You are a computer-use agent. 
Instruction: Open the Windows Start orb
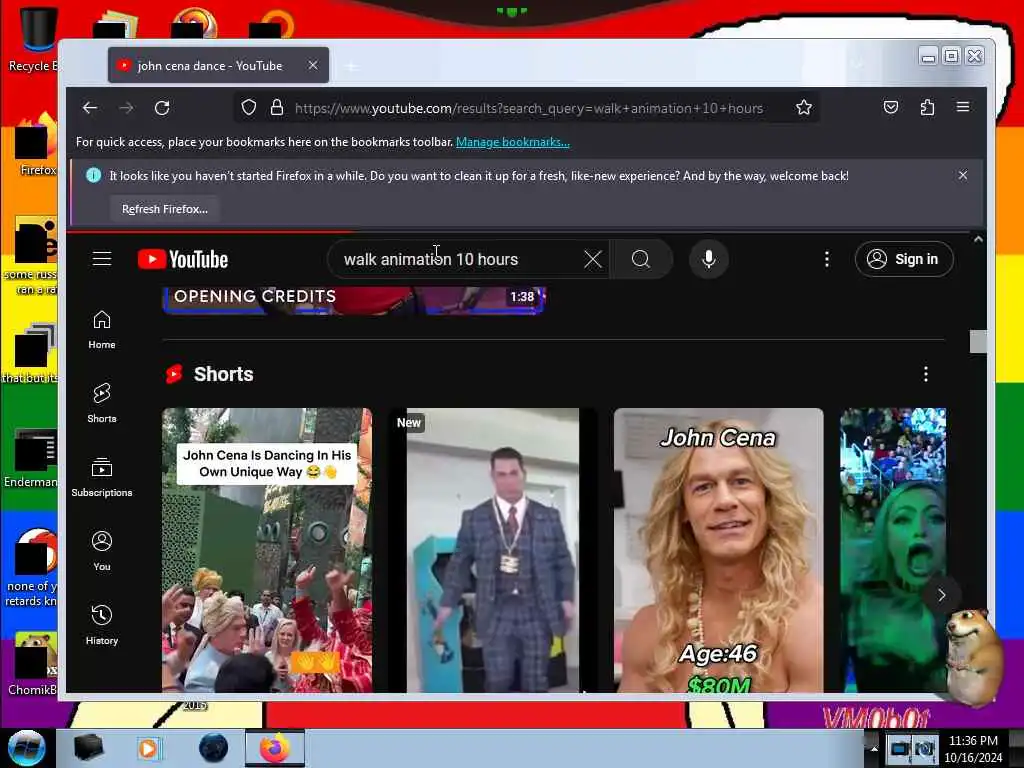[26, 748]
